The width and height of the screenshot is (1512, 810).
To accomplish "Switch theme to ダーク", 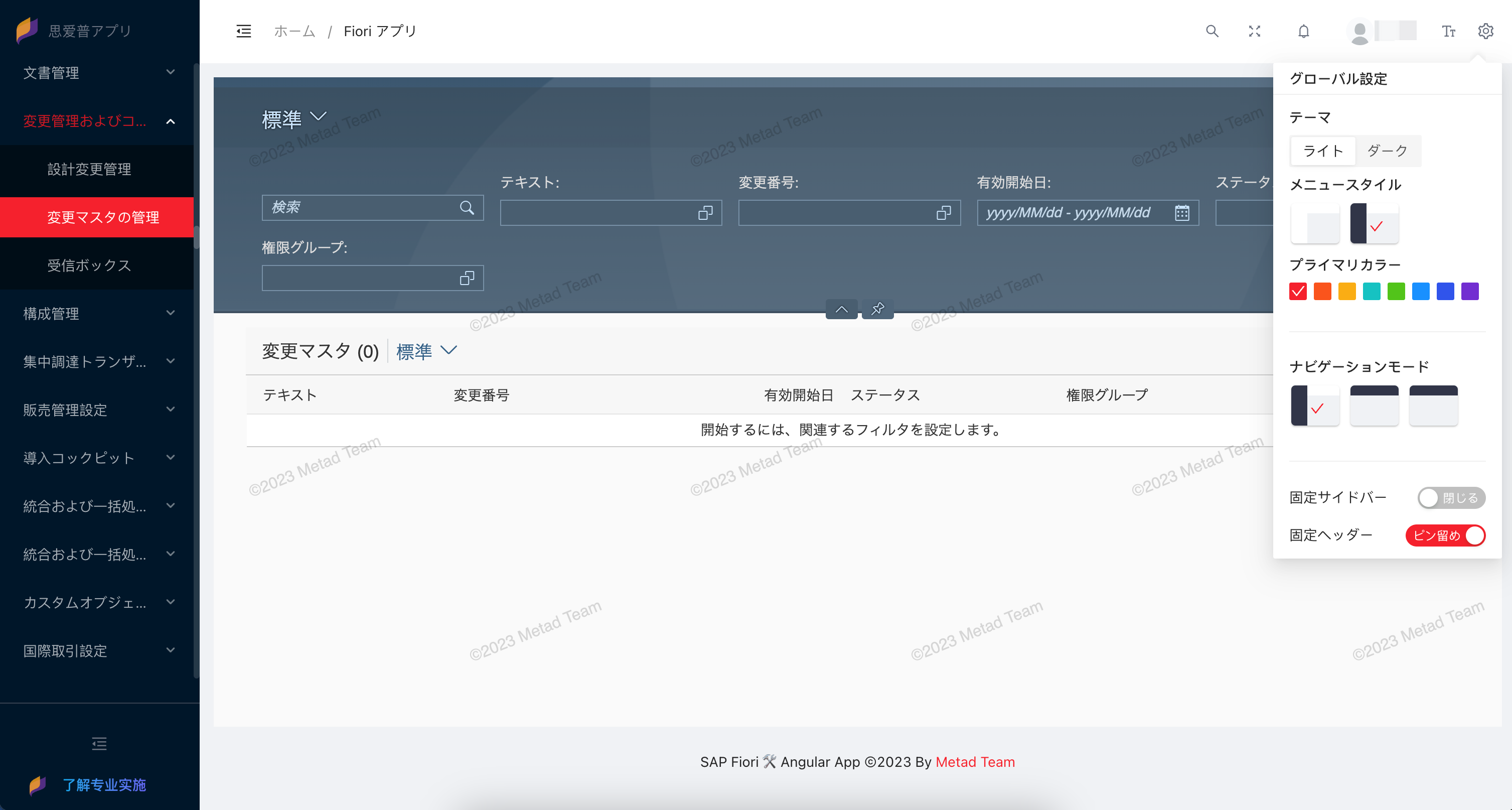I will click(x=1387, y=151).
